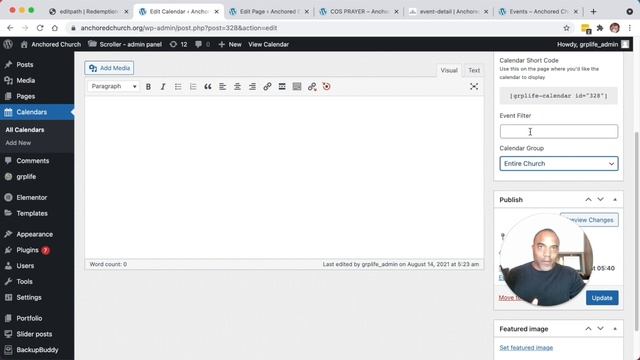Click the Set featured image link
The height and width of the screenshot is (360, 640).
point(526,348)
